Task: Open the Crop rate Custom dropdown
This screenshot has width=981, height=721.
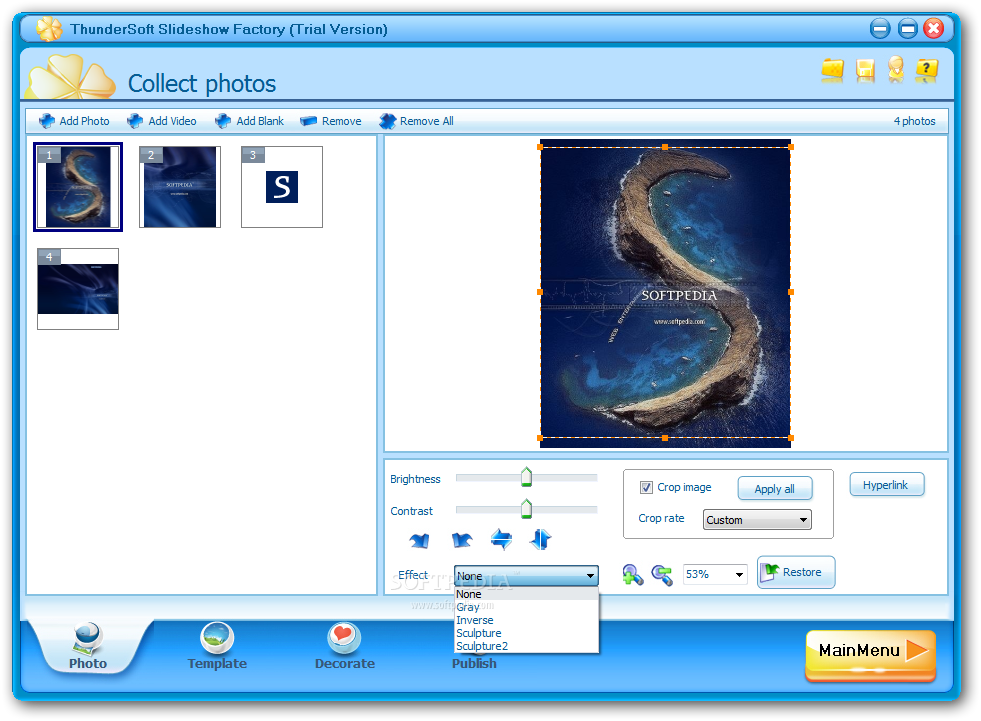Action: pos(757,519)
